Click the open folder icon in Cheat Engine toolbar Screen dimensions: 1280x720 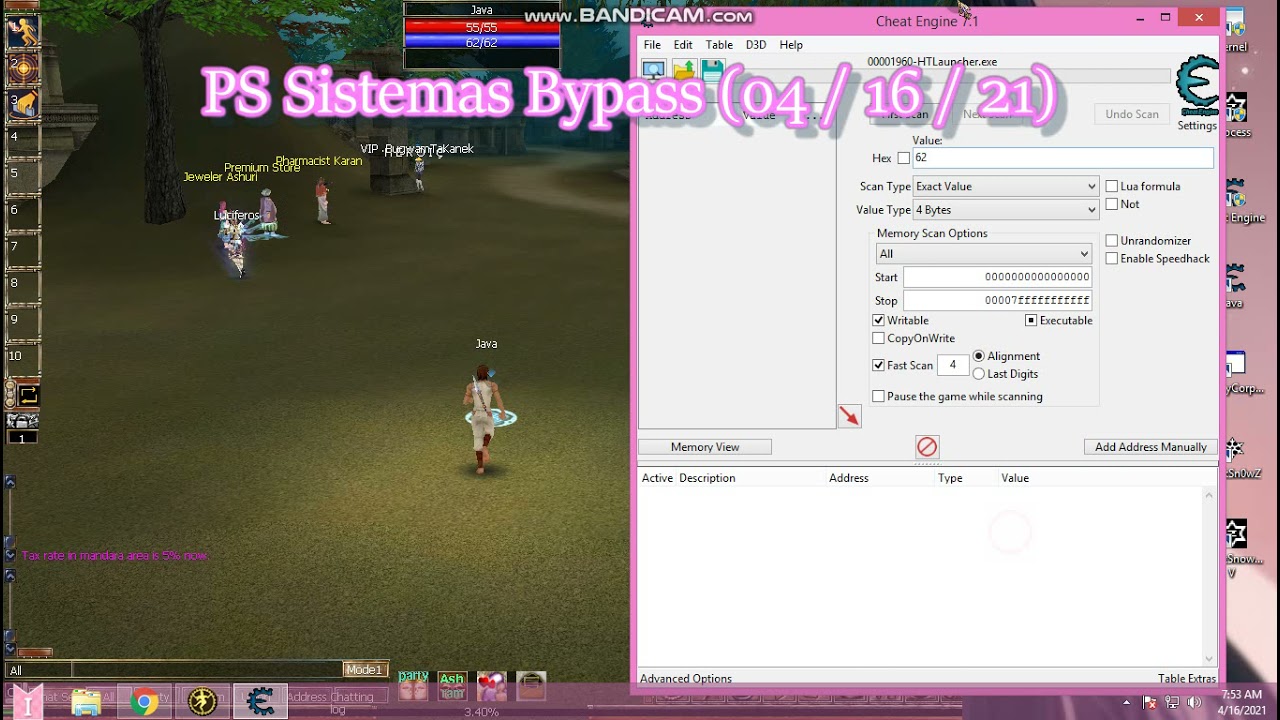[x=684, y=70]
